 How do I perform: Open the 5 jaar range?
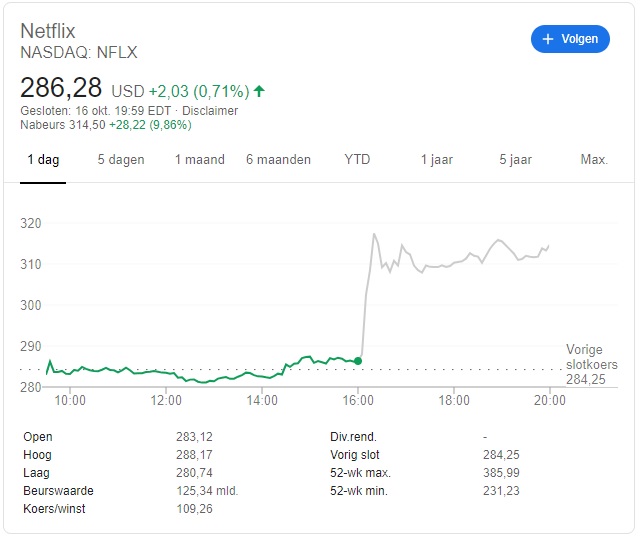point(516,159)
